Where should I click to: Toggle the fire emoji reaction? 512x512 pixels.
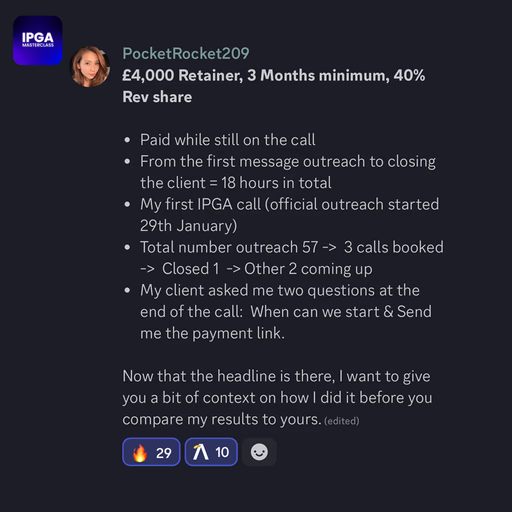(x=151, y=452)
